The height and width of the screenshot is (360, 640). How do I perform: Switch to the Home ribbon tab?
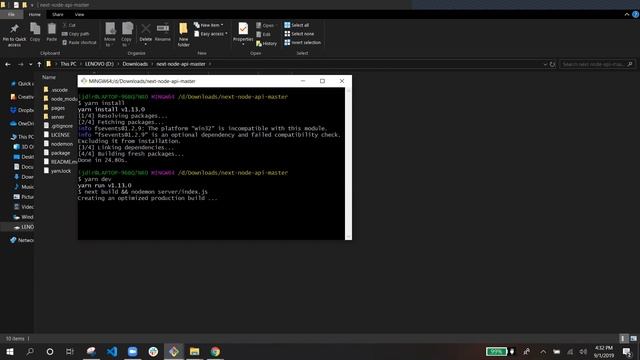pos(34,14)
